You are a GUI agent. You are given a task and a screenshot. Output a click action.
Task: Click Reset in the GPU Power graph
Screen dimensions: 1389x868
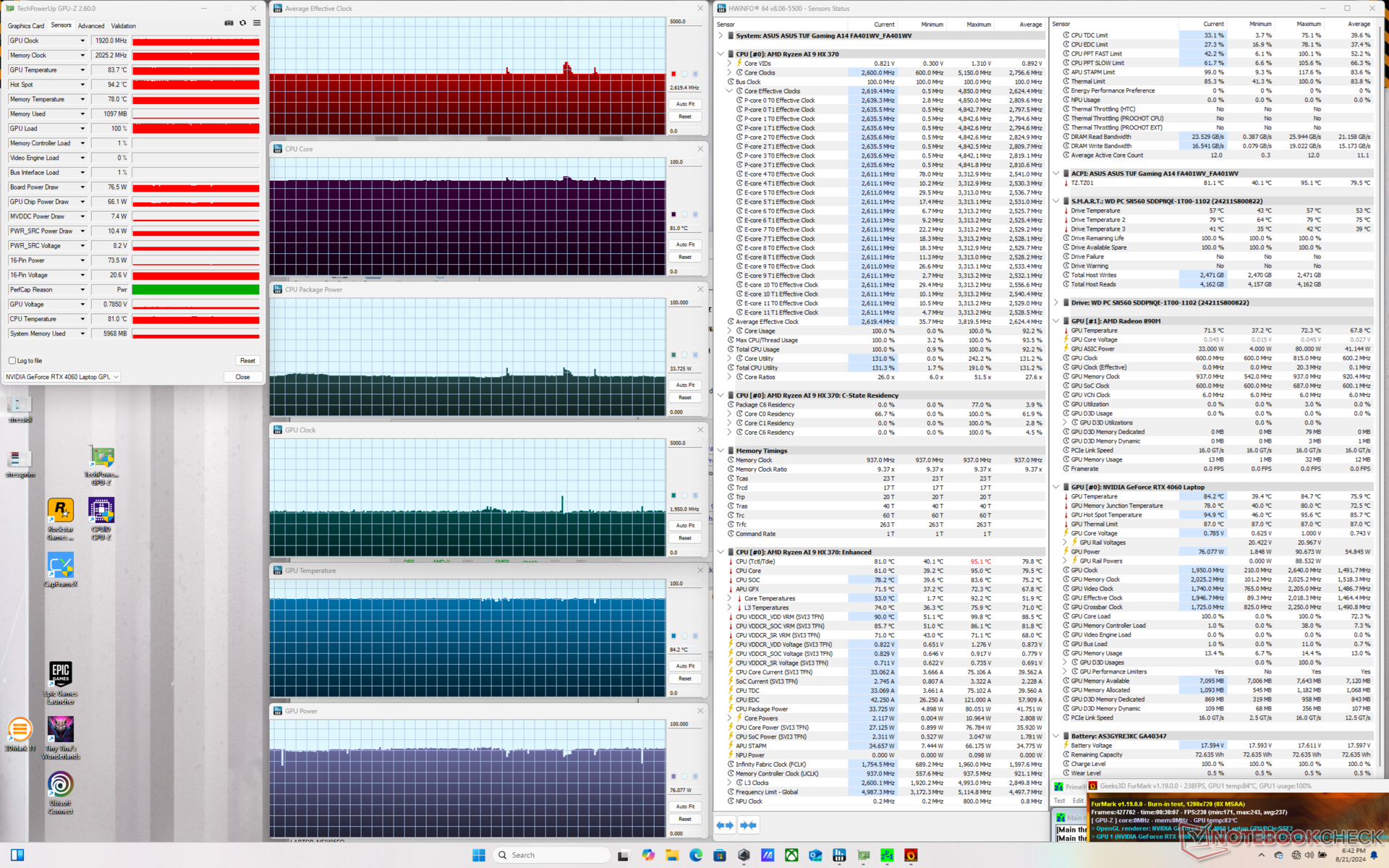point(685,819)
